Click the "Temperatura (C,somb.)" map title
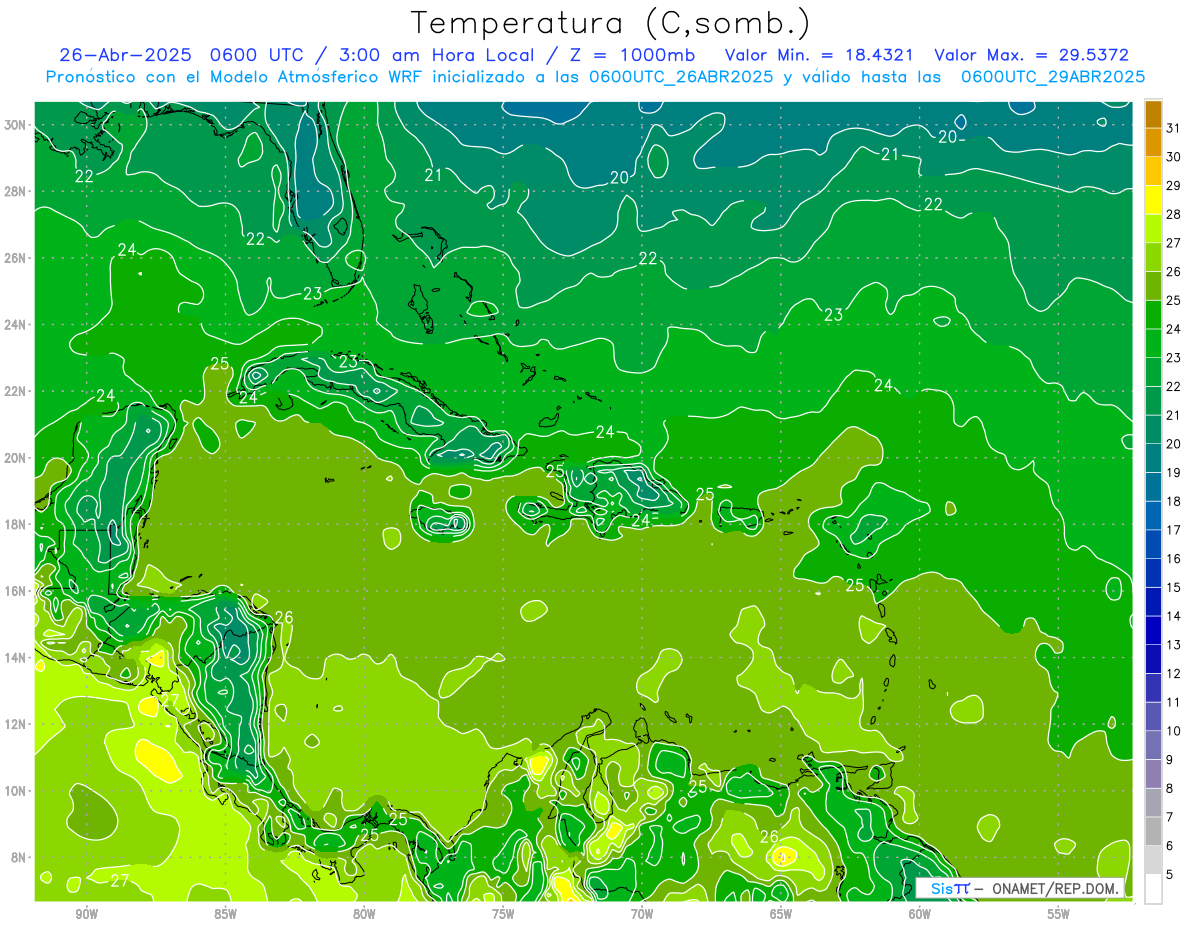 tap(611, 23)
